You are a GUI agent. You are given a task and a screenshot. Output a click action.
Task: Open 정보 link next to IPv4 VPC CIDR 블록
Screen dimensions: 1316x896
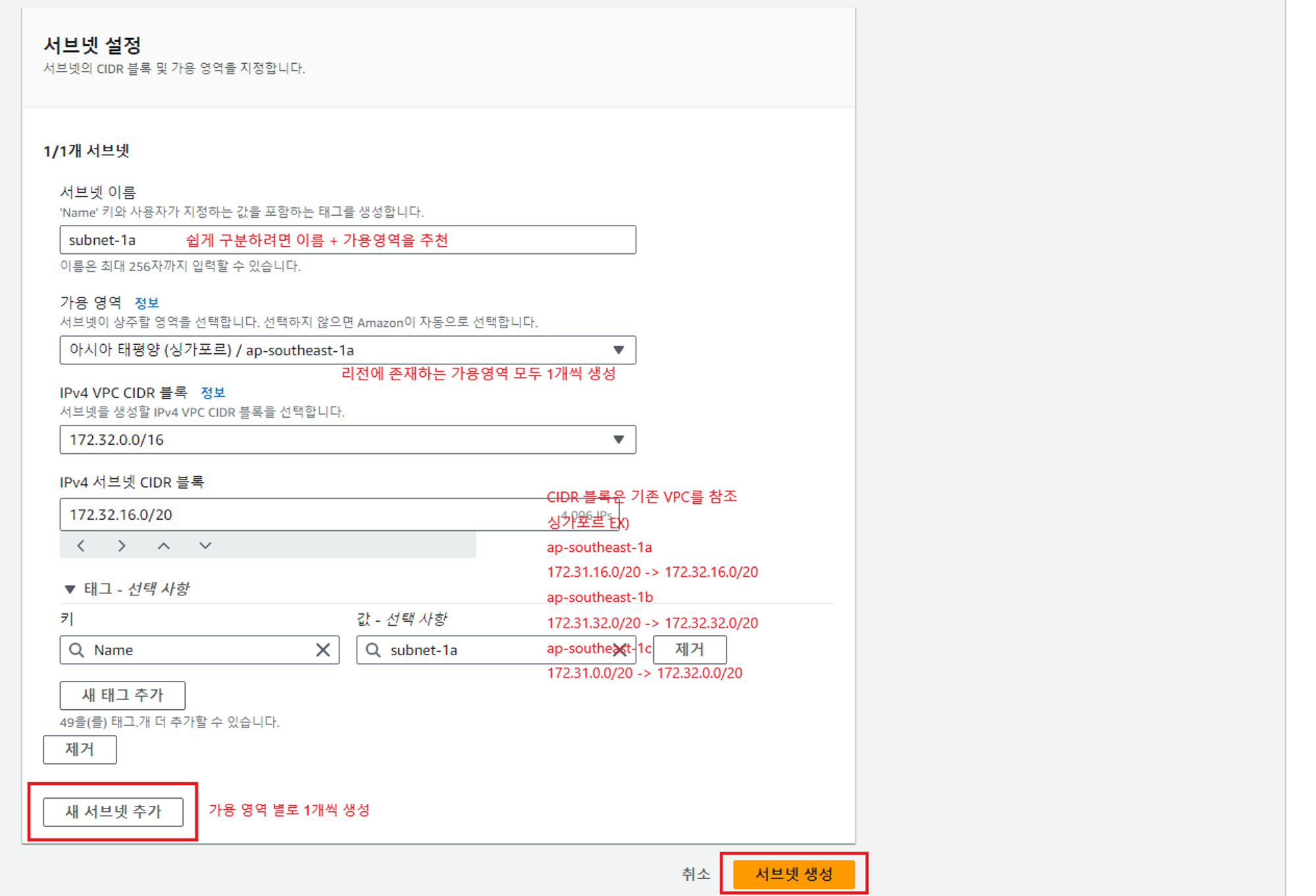(213, 393)
